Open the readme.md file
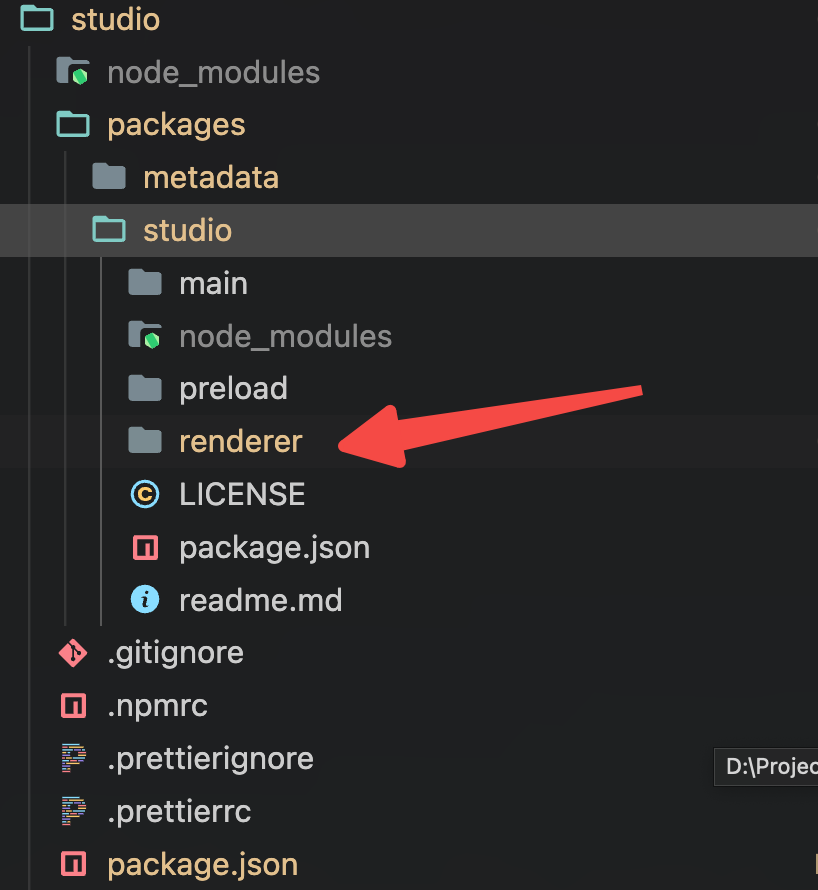The width and height of the screenshot is (818, 890). [260, 600]
